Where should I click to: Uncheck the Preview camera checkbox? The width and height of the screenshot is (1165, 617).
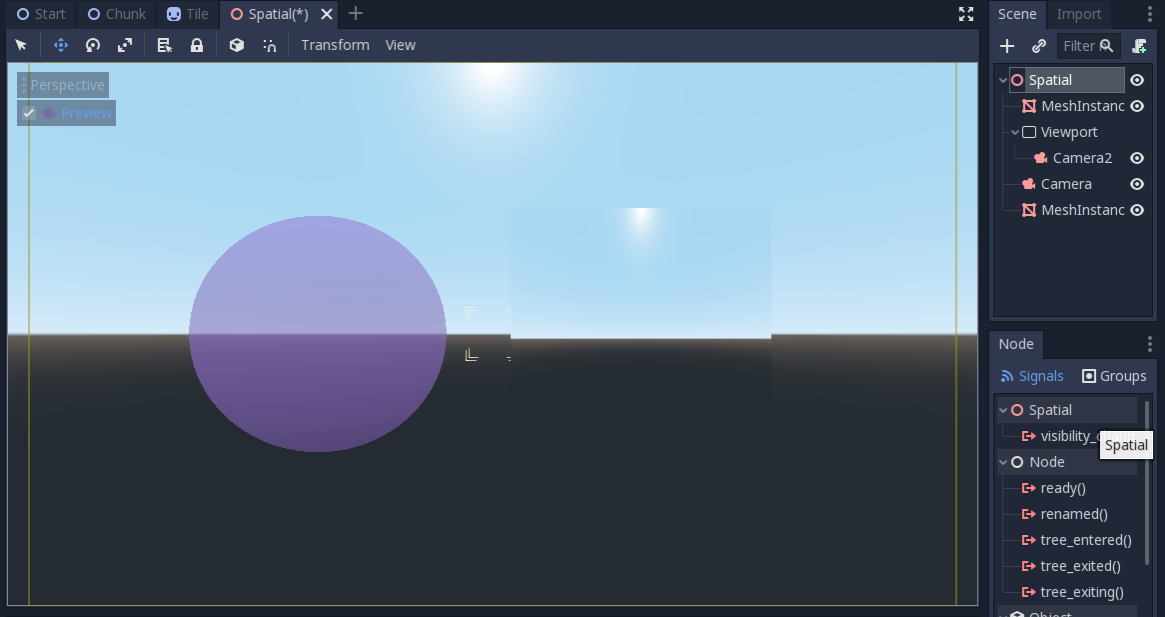tap(29, 113)
